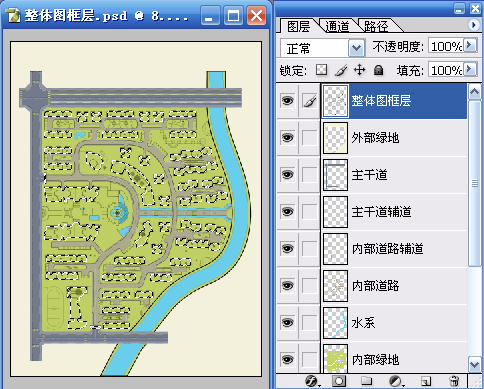Image resolution: width=484 pixels, height=389 pixels.
Task: Hide the 外部绿地 layer
Action: [x=288, y=138]
